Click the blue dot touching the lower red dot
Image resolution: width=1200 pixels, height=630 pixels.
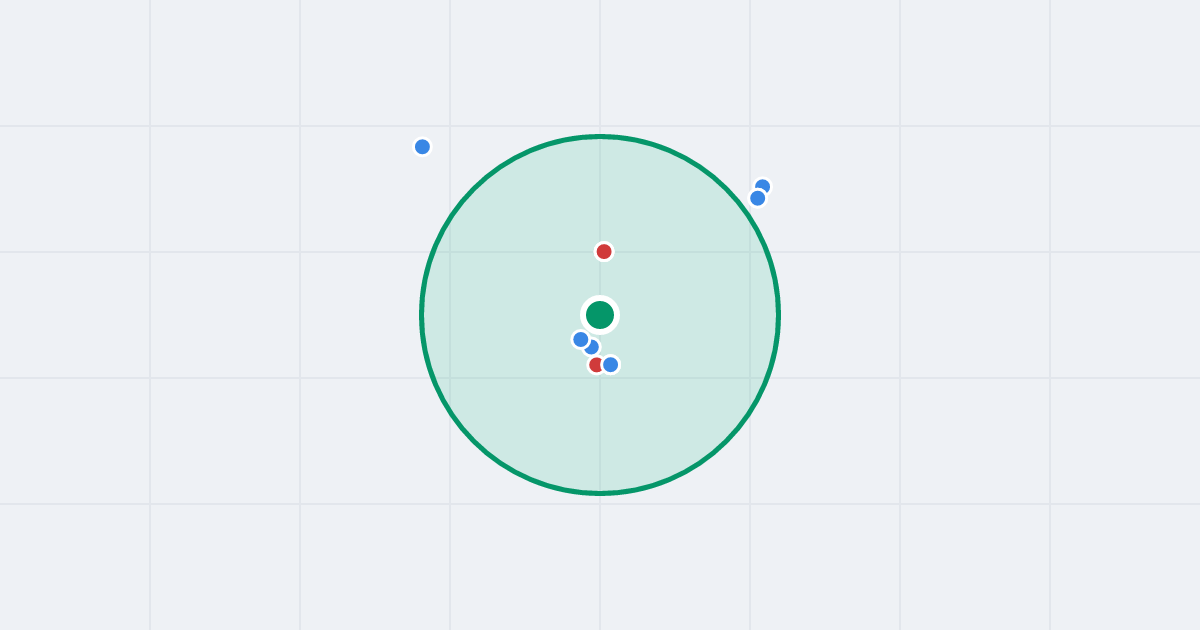point(610,364)
